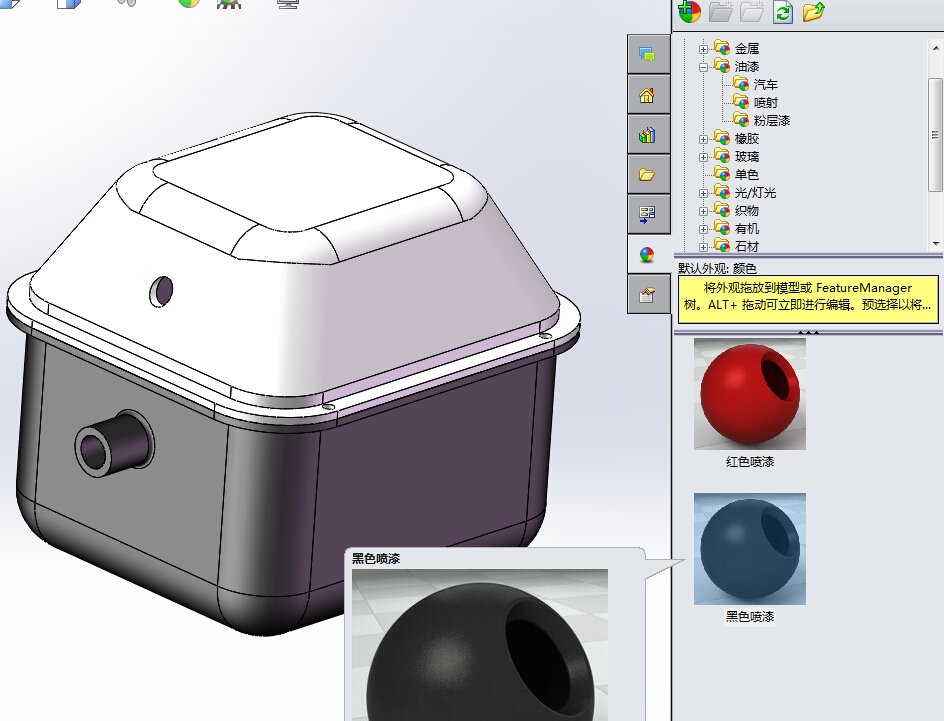This screenshot has width=944, height=721.
Task: Click the 黑色喷漆 sphere thumbnail in the panel
Action: (750, 549)
